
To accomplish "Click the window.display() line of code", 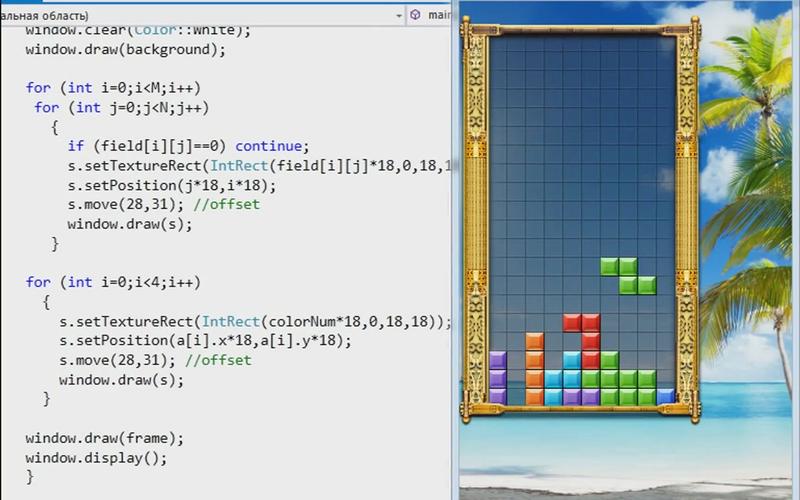I will tap(96, 457).
